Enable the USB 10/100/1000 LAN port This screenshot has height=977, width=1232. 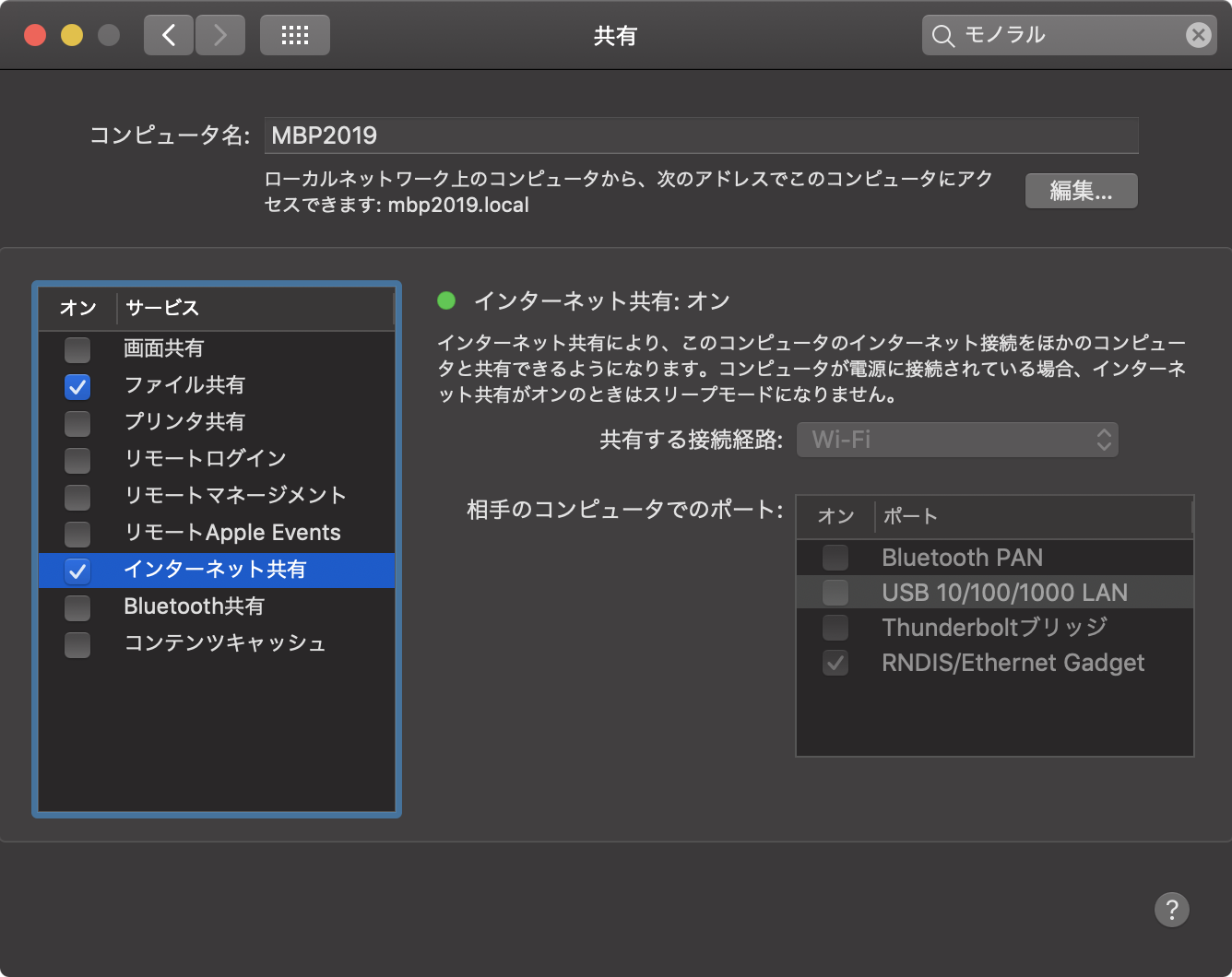click(835, 593)
